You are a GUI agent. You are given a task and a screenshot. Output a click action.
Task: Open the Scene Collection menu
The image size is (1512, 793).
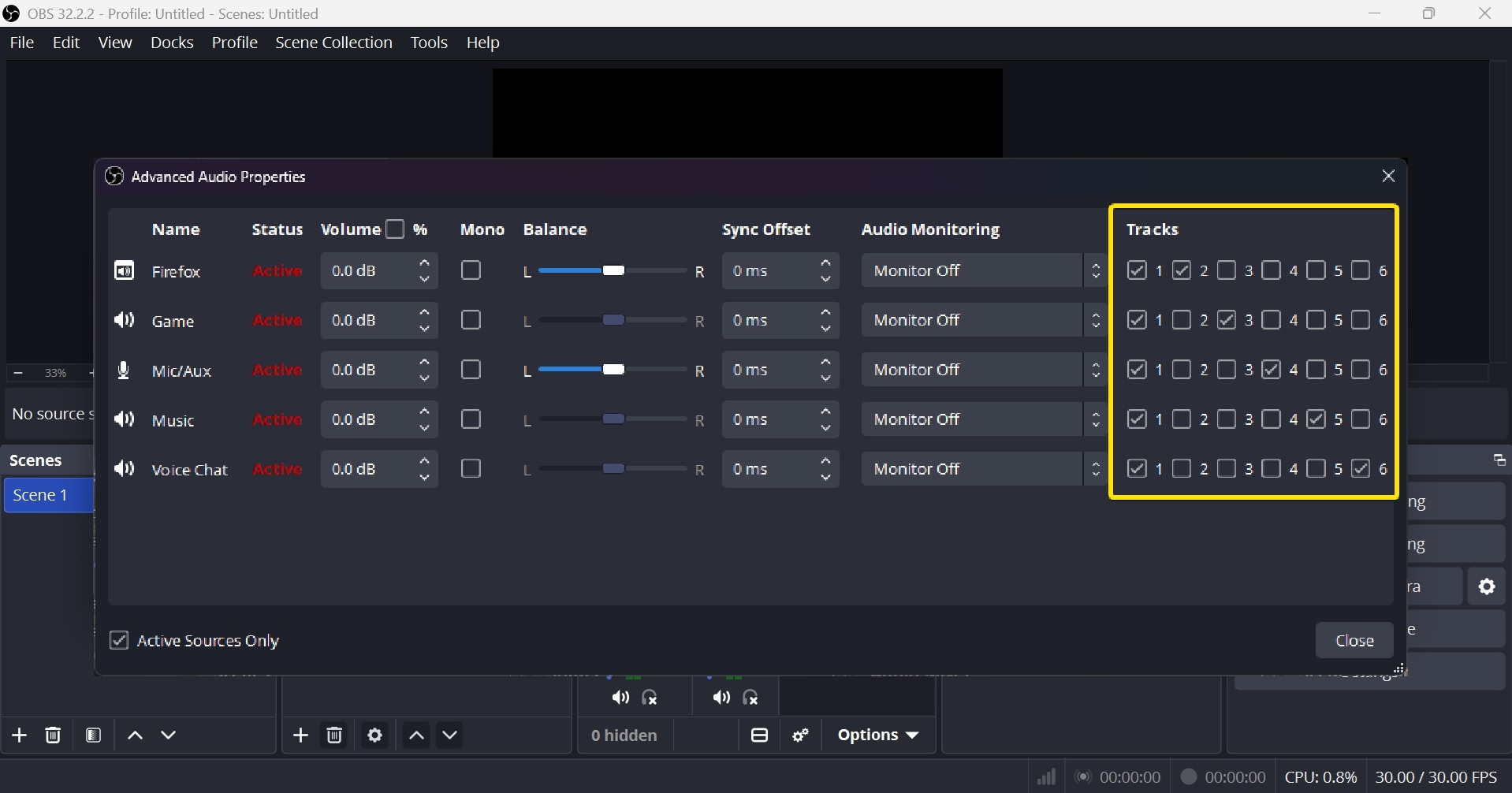point(333,43)
